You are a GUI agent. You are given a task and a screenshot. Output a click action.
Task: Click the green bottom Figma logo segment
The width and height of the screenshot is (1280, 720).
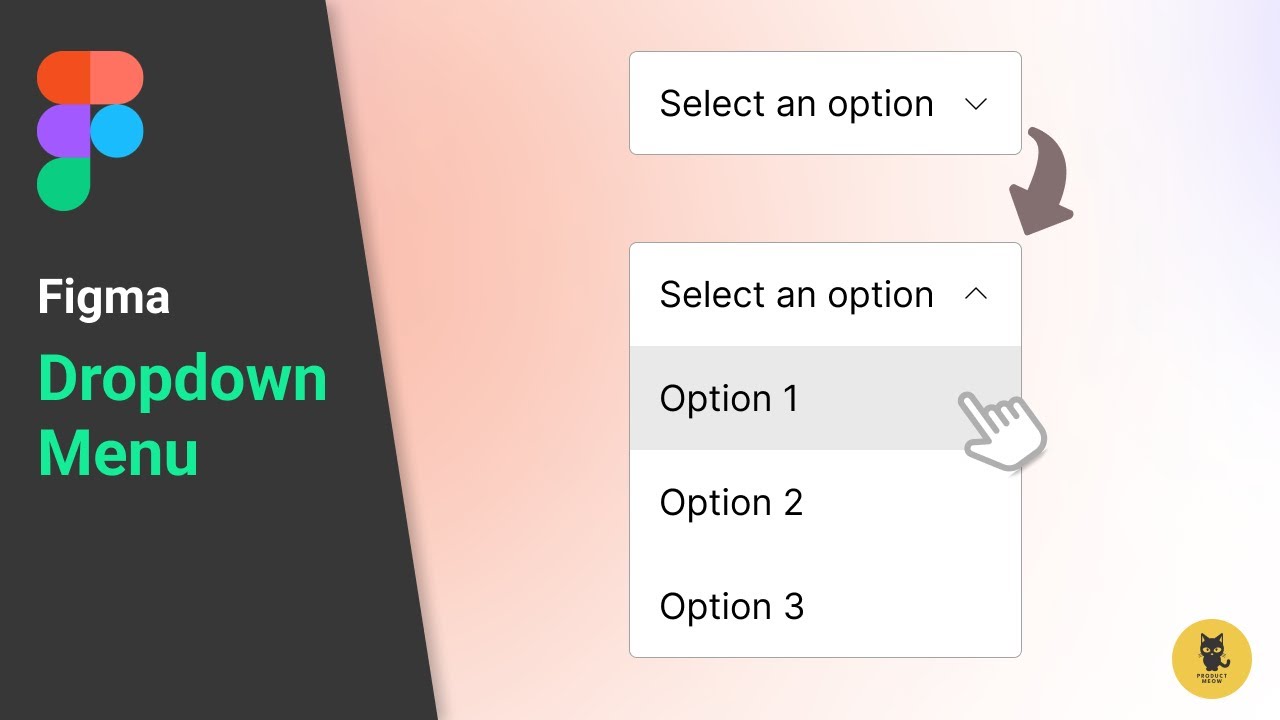click(63, 184)
